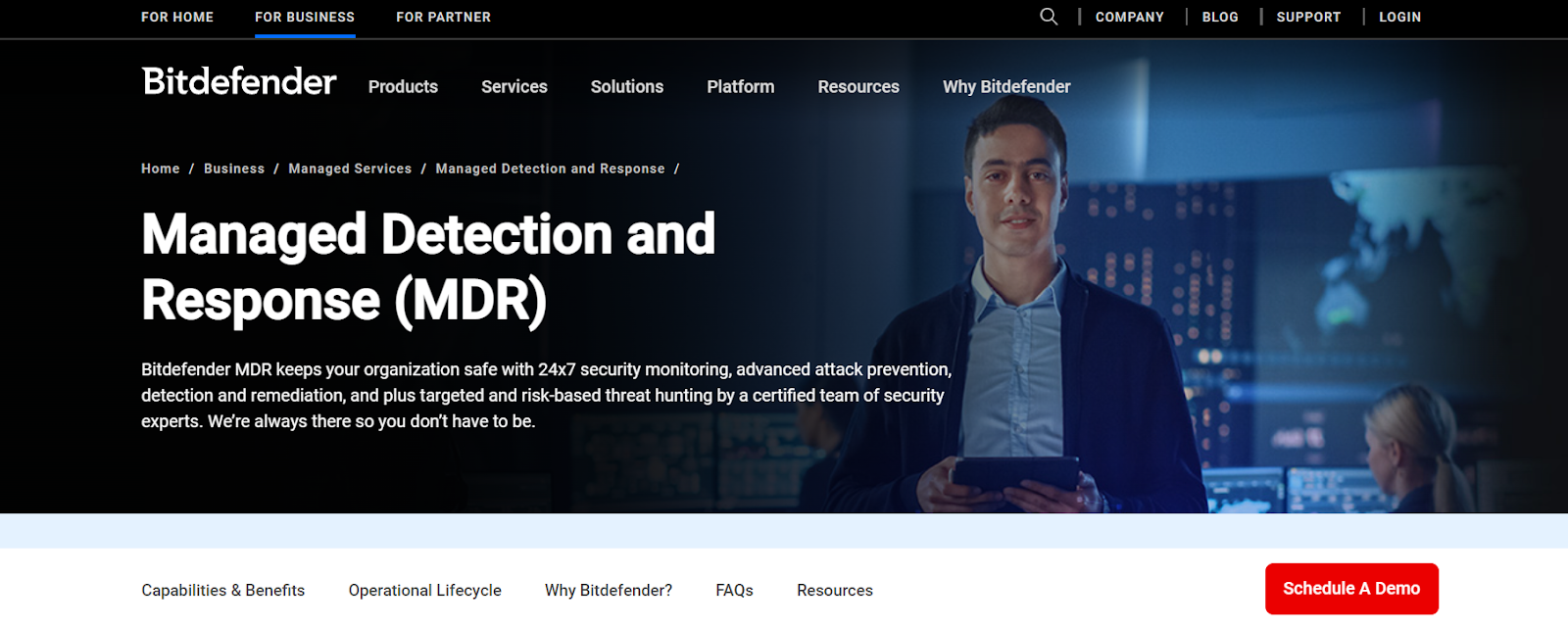Go to Home breadcrumb
1568x627 pixels.
pos(161,169)
